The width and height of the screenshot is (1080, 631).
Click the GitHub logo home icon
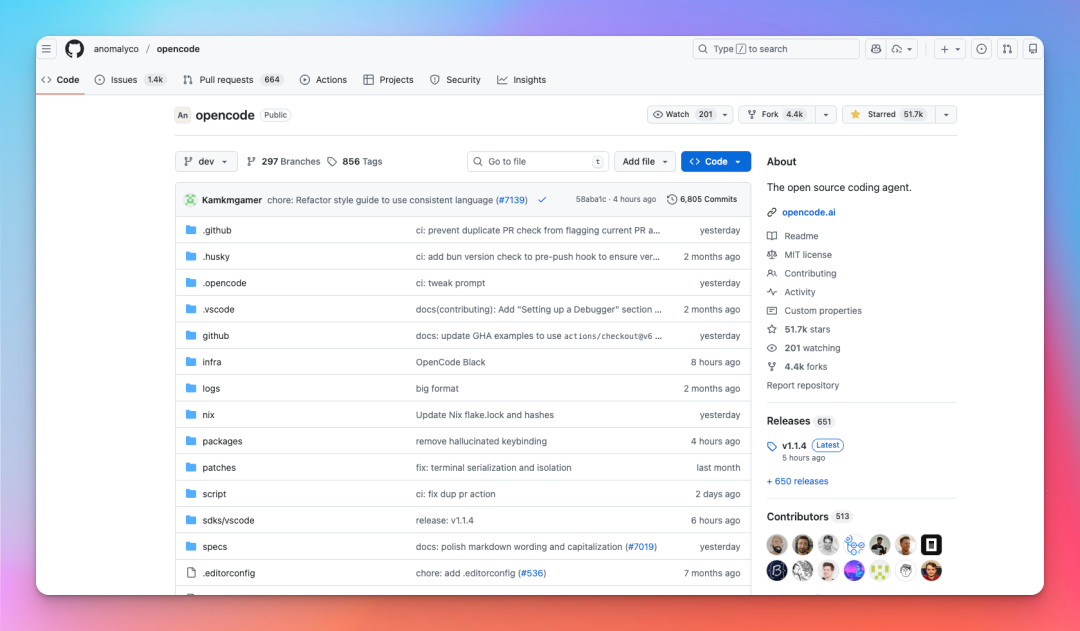tap(75, 49)
